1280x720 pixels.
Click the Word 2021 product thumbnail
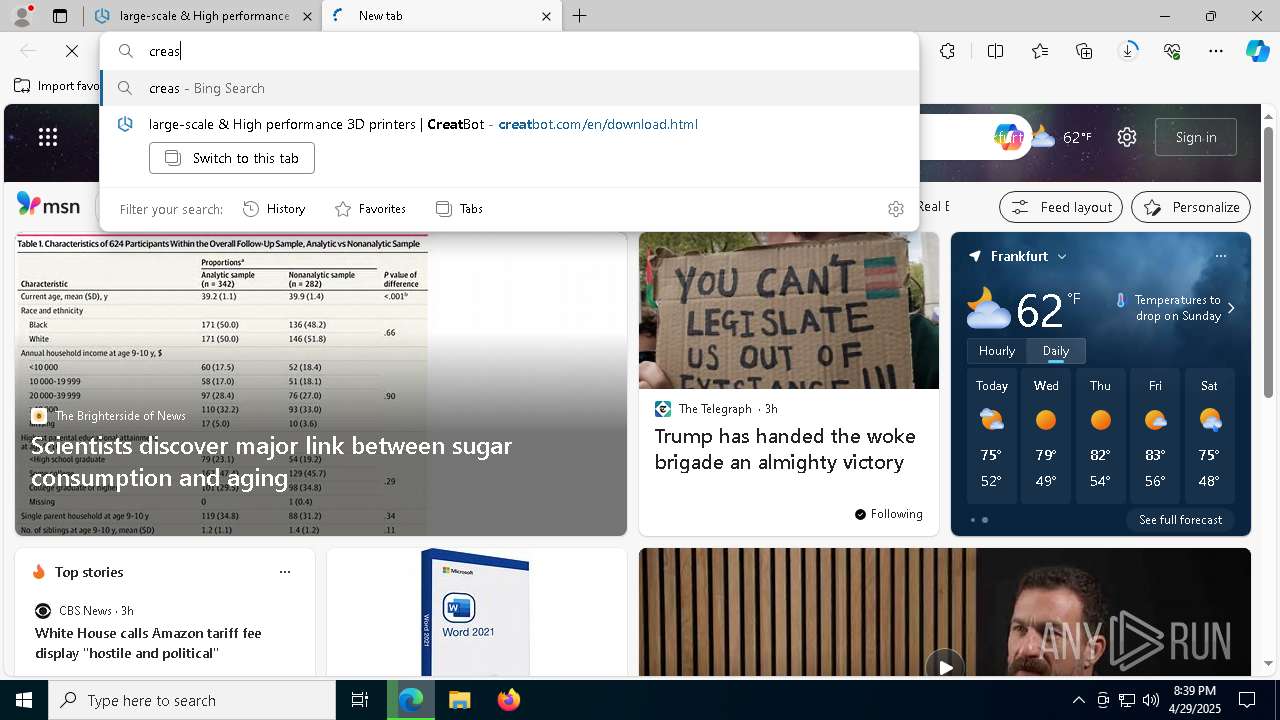(x=476, y=612)
